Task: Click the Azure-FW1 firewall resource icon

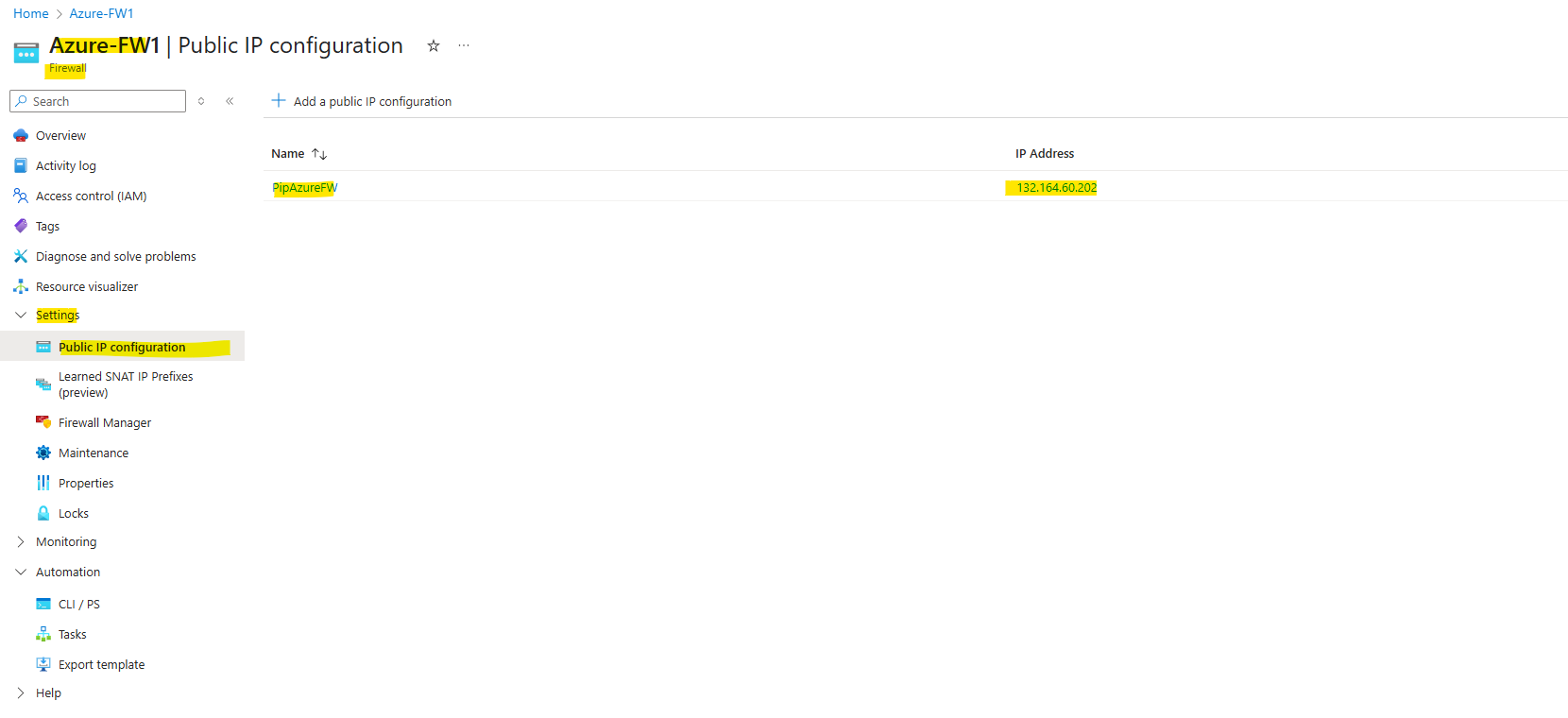Action: point(26,53)
